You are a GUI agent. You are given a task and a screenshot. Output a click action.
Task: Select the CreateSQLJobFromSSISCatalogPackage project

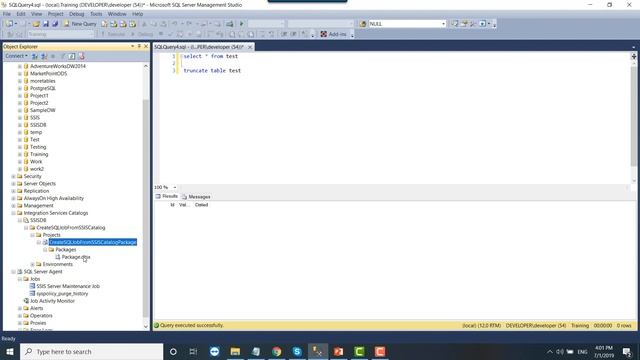[x=93, y=242]
